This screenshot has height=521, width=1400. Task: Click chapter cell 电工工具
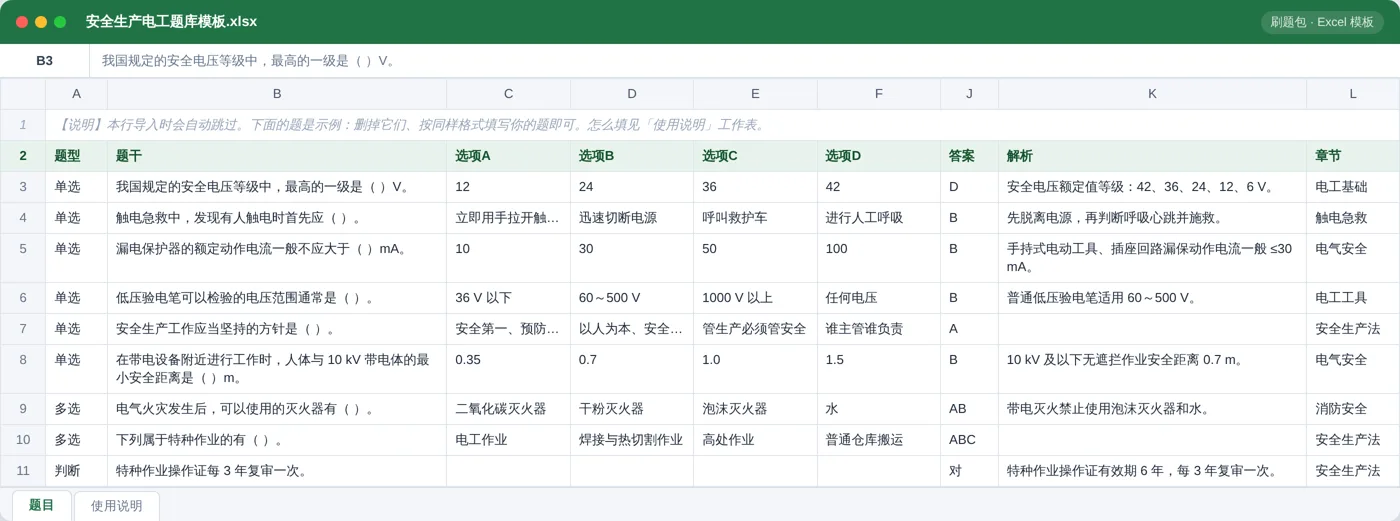click(x=1353, y=298)
